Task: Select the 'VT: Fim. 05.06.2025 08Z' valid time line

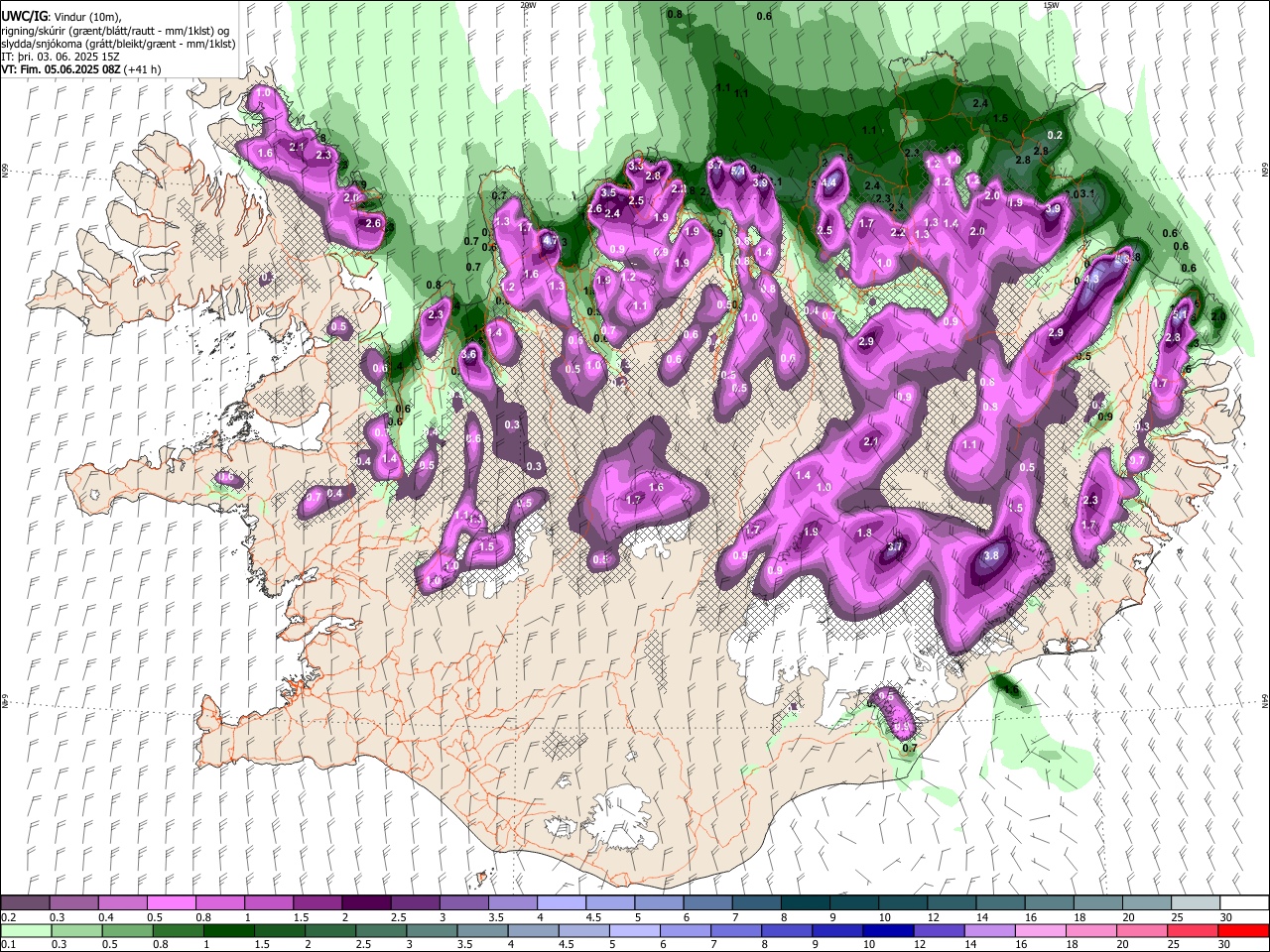Action: pos(62,69)
